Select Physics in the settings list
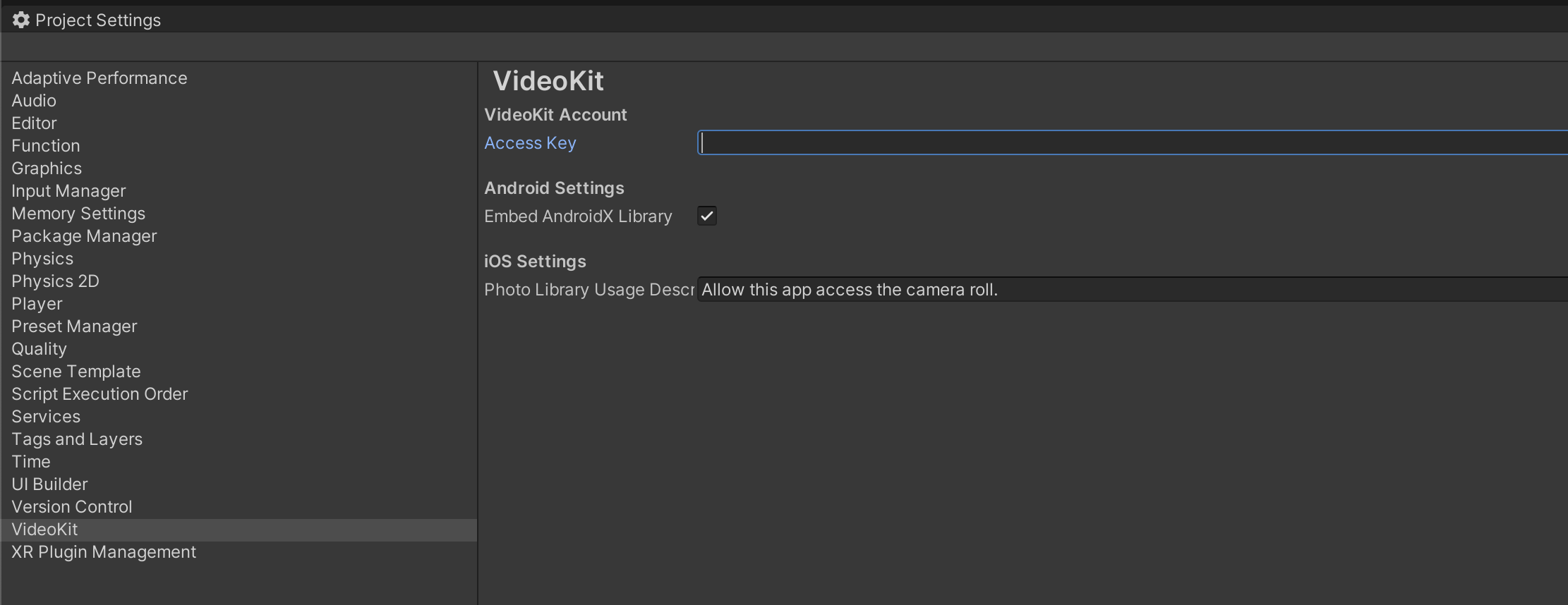 point(239,259)
